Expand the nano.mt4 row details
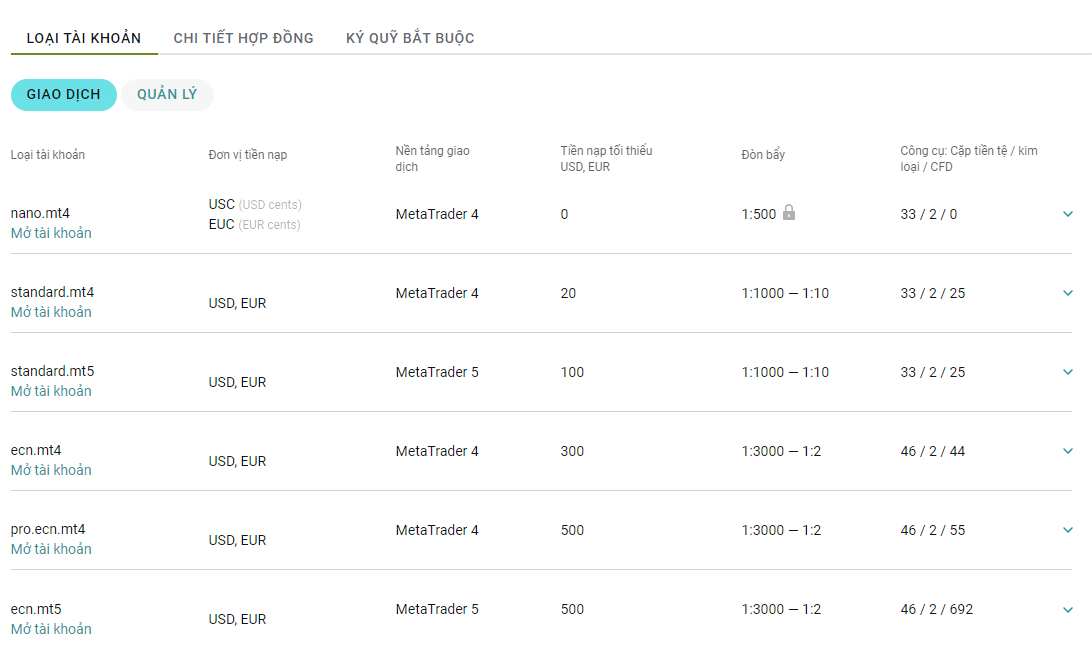1092x667 pixels. click(1068, 214)
